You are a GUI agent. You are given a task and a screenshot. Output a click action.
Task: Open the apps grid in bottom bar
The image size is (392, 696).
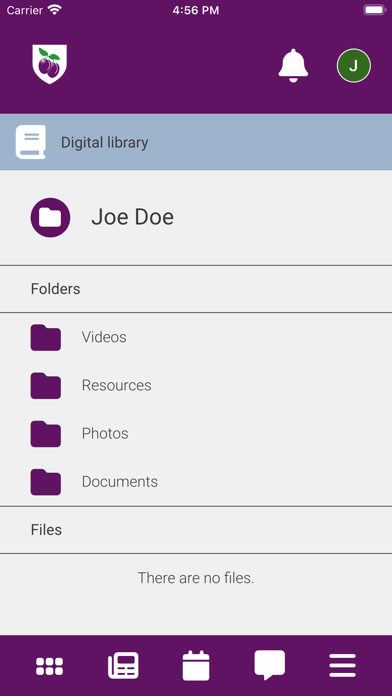49,666
